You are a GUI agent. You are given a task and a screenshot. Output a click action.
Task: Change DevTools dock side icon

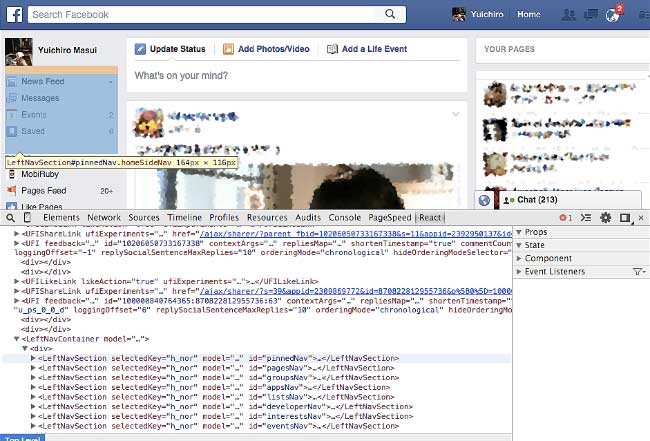[x=625, y=218]
